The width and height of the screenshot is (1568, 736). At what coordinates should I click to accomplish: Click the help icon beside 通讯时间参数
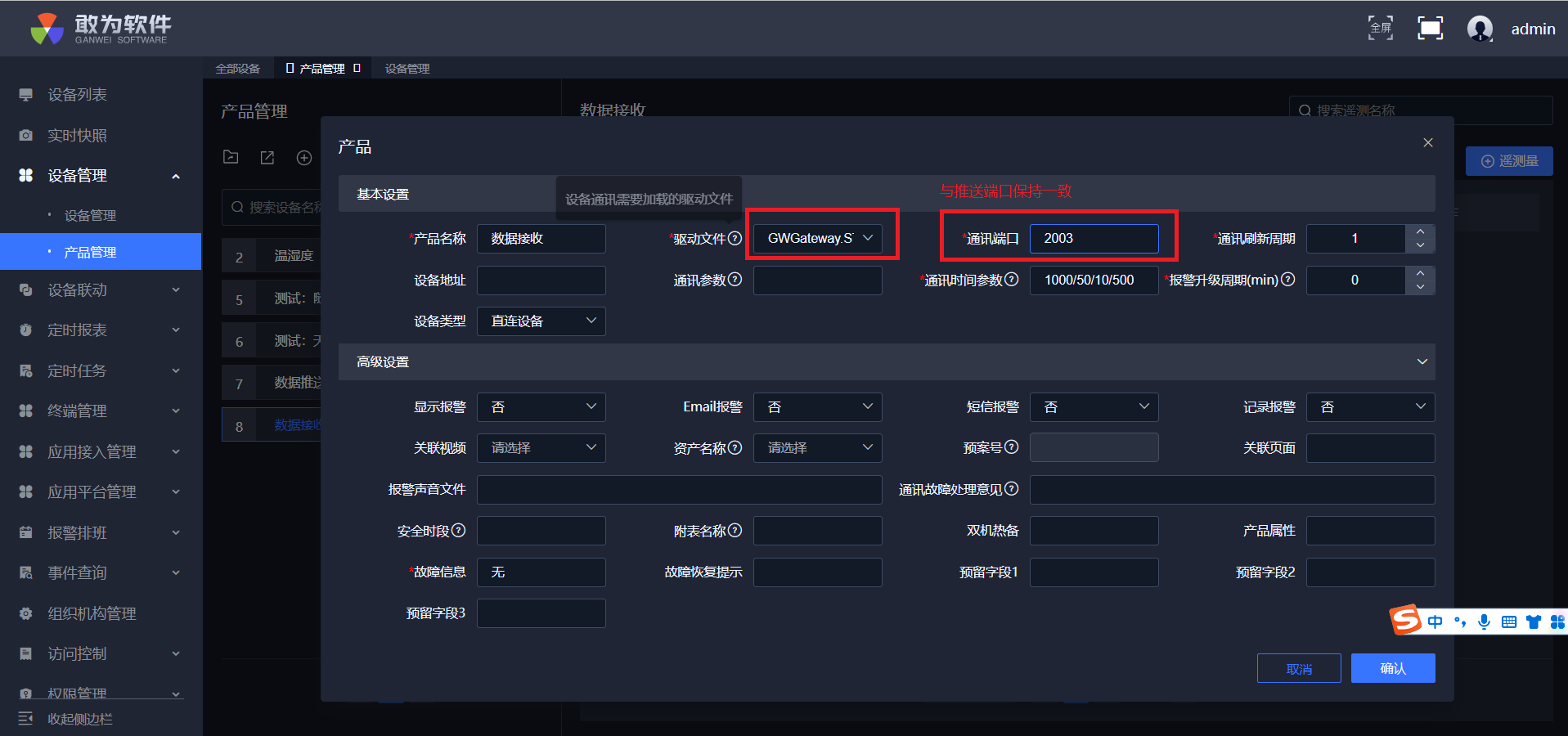click(x=1011, y=280)
